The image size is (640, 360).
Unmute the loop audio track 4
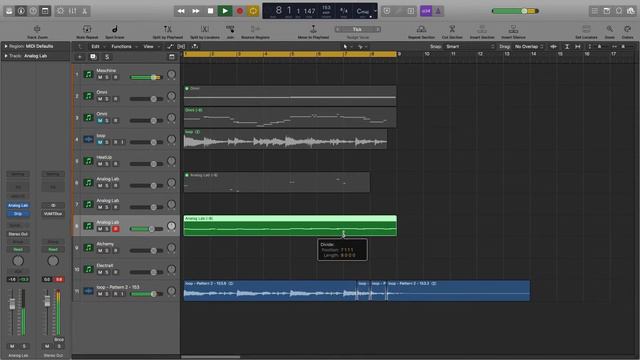[x=100, y=142]
